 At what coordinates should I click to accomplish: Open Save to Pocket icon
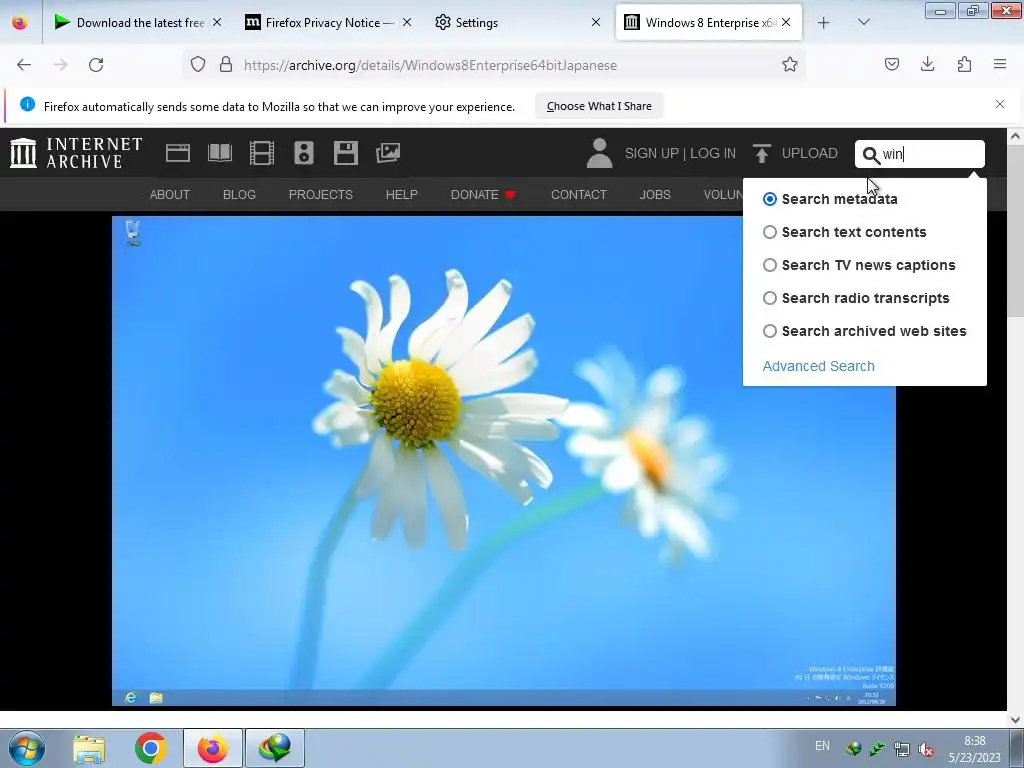(x=891, y=65)
